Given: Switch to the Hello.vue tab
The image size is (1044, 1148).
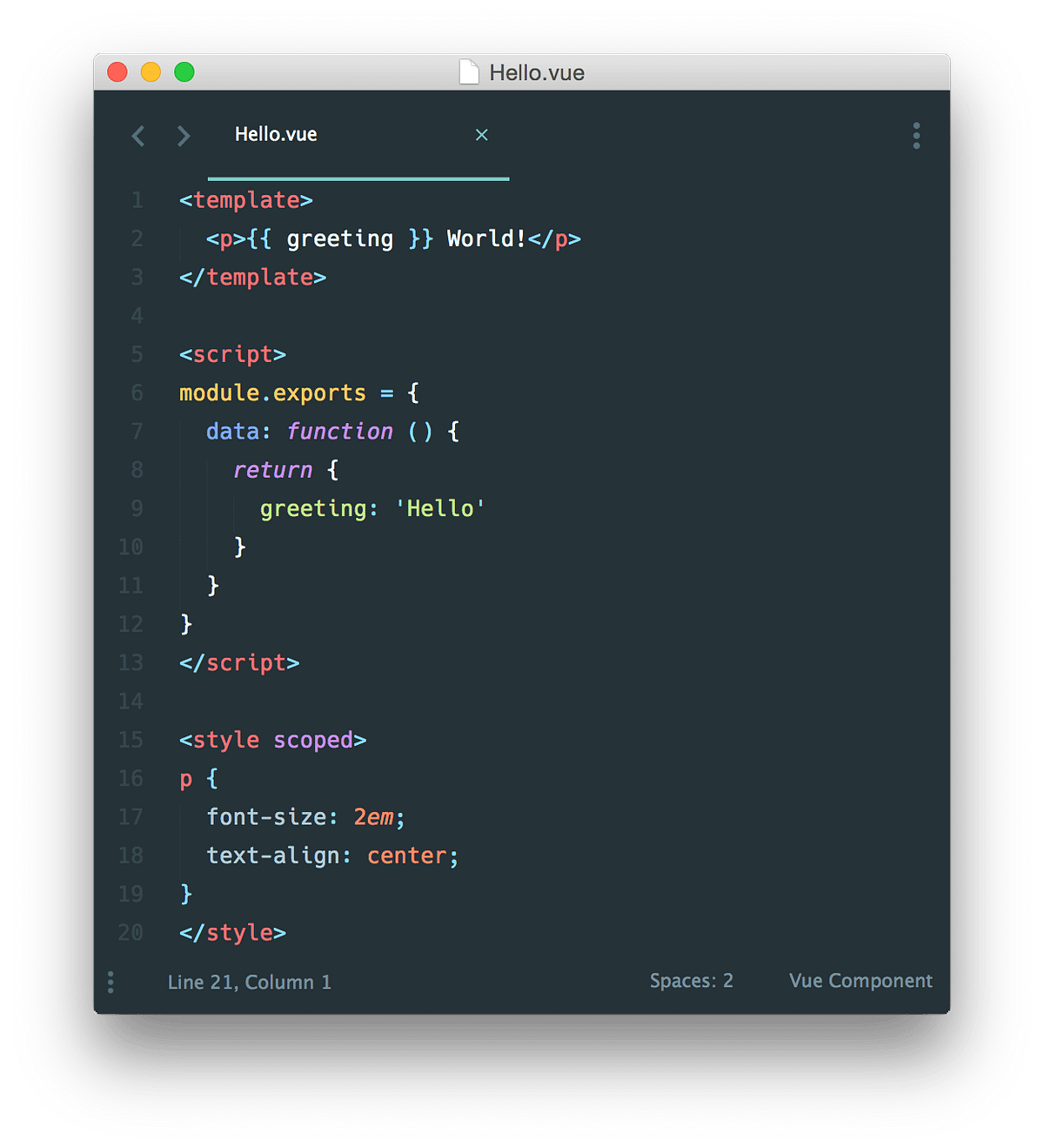Looking at the screenshot, I should click(x=276, y=135).
